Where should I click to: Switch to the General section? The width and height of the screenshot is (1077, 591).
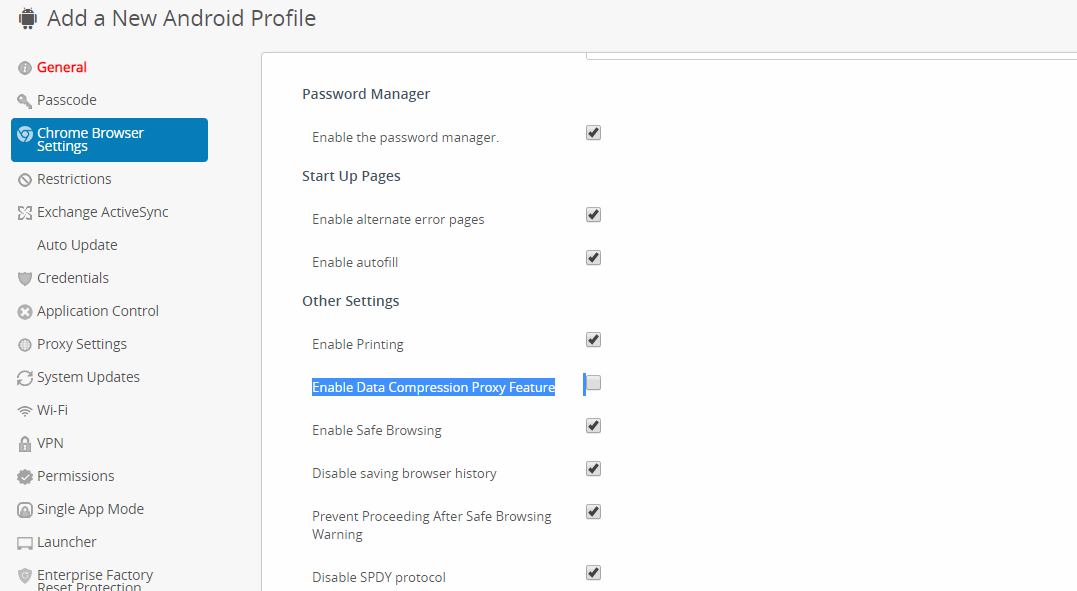pos(61,67)
